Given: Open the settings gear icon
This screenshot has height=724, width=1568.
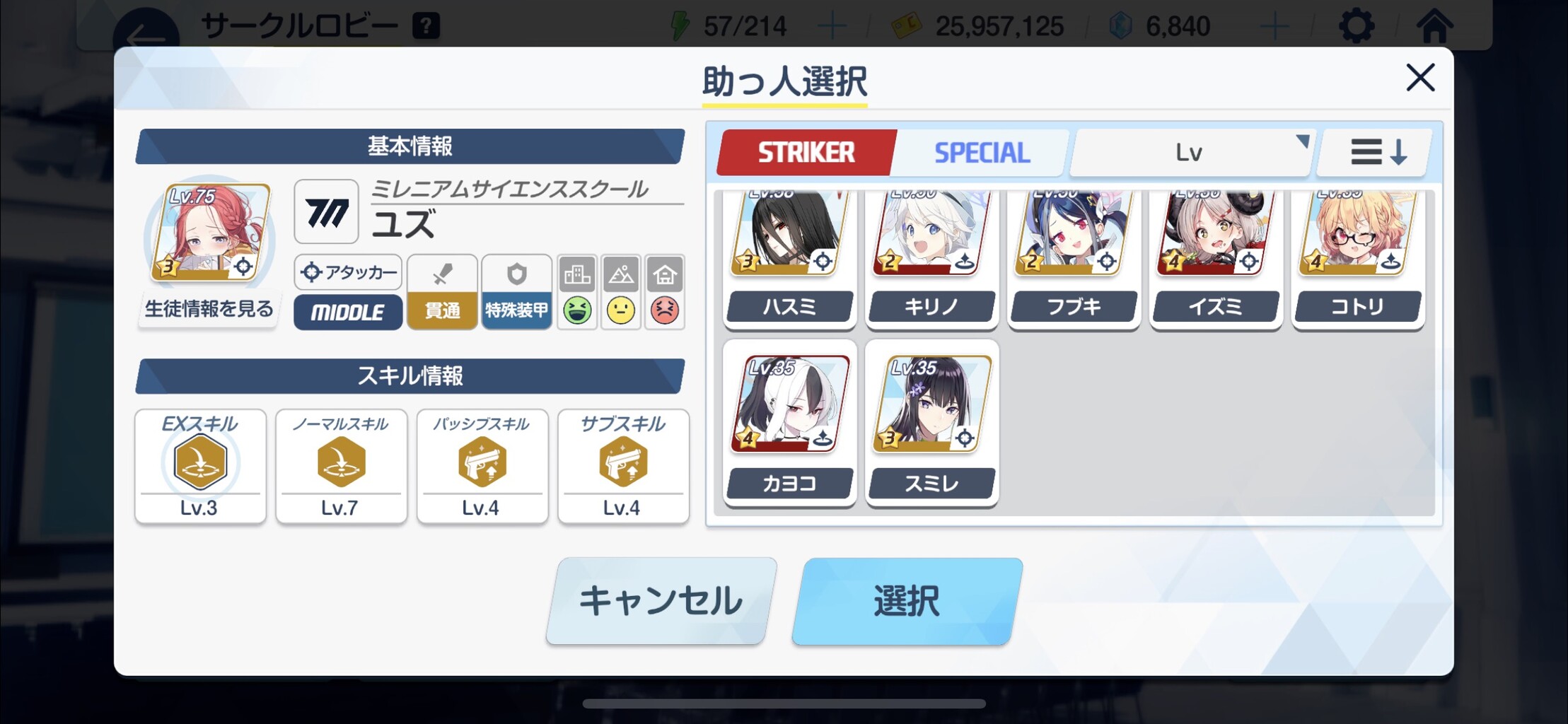Looking at the screenshot, I should [1357, 26].
